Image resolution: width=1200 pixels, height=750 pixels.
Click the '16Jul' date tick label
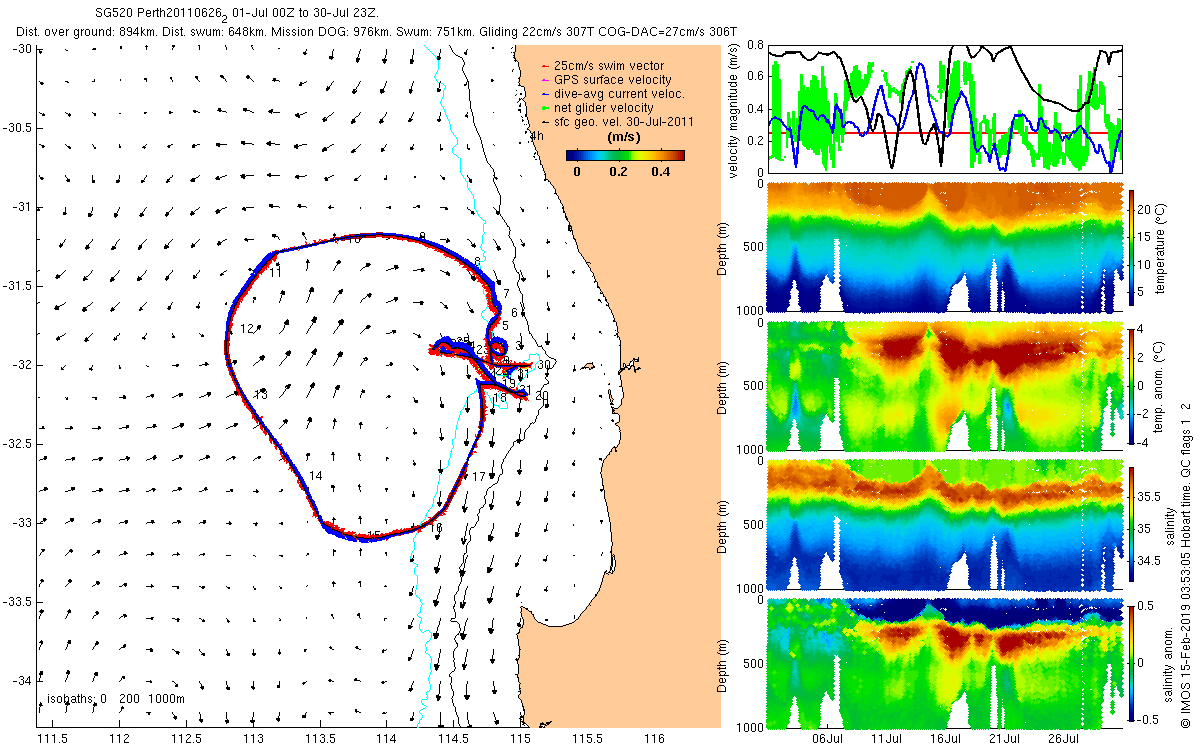click(945, 738)
